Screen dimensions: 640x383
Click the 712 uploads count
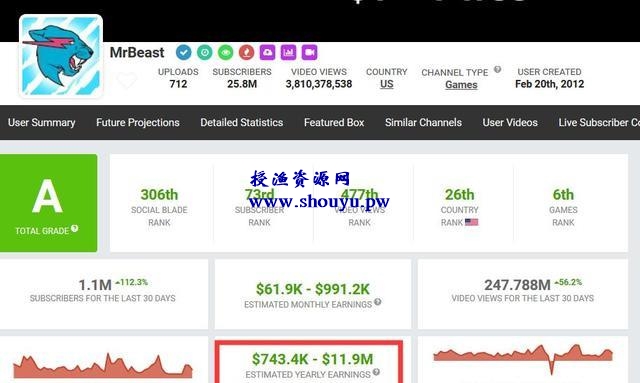[178, 84]
